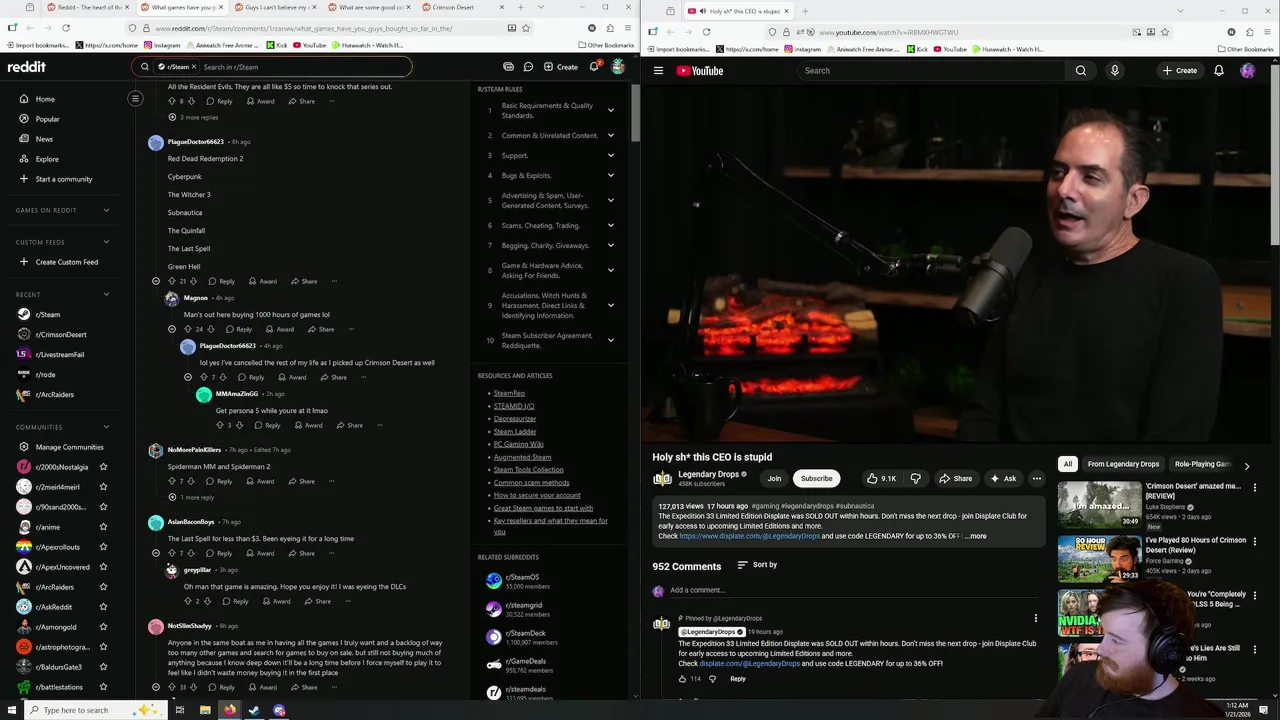Screen dimensions: 1280x720
Task: Click YouTube search magnifier button
Action: click(1080, 70)
